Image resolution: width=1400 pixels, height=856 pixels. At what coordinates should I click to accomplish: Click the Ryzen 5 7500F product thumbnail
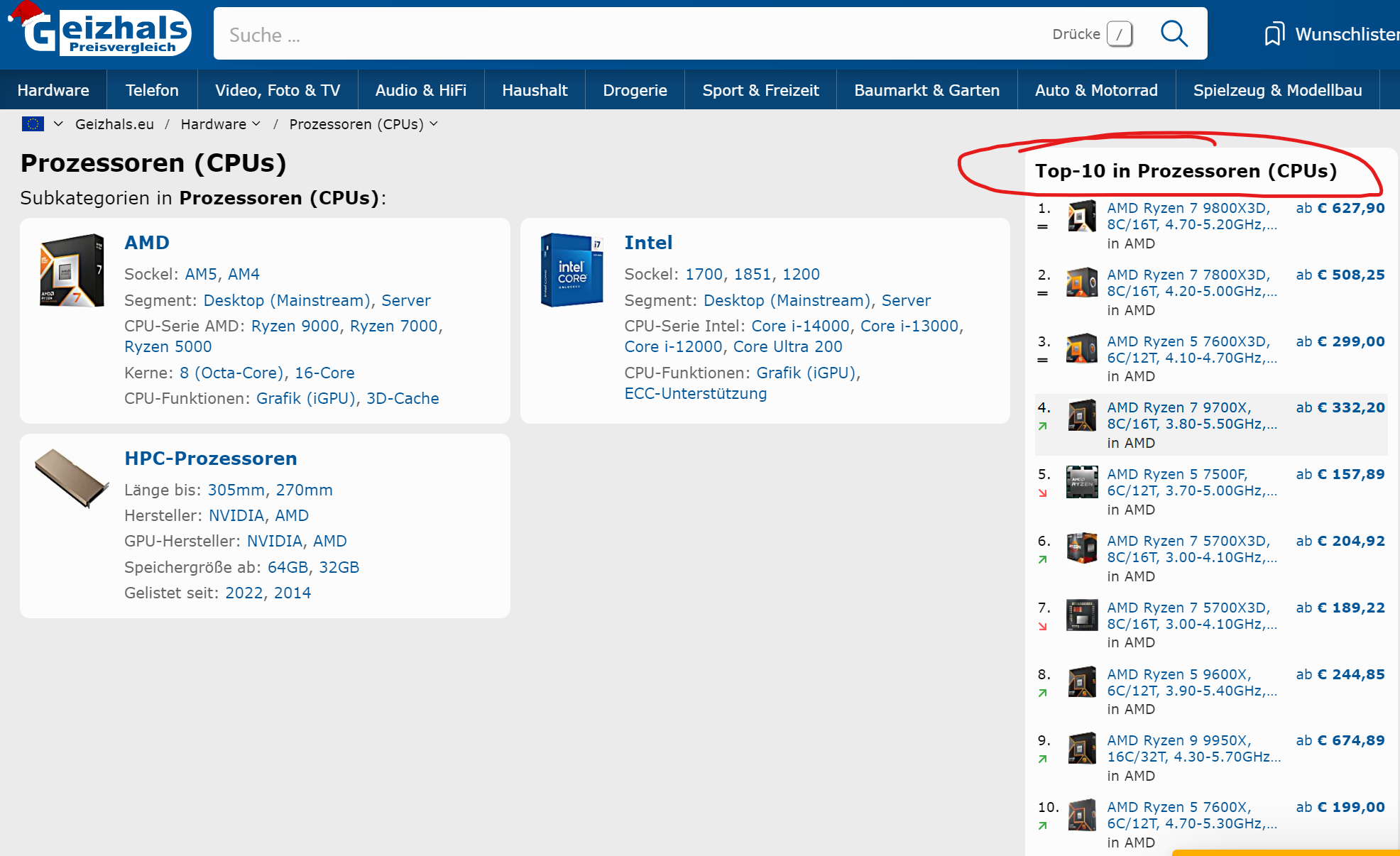(1081, 483)
